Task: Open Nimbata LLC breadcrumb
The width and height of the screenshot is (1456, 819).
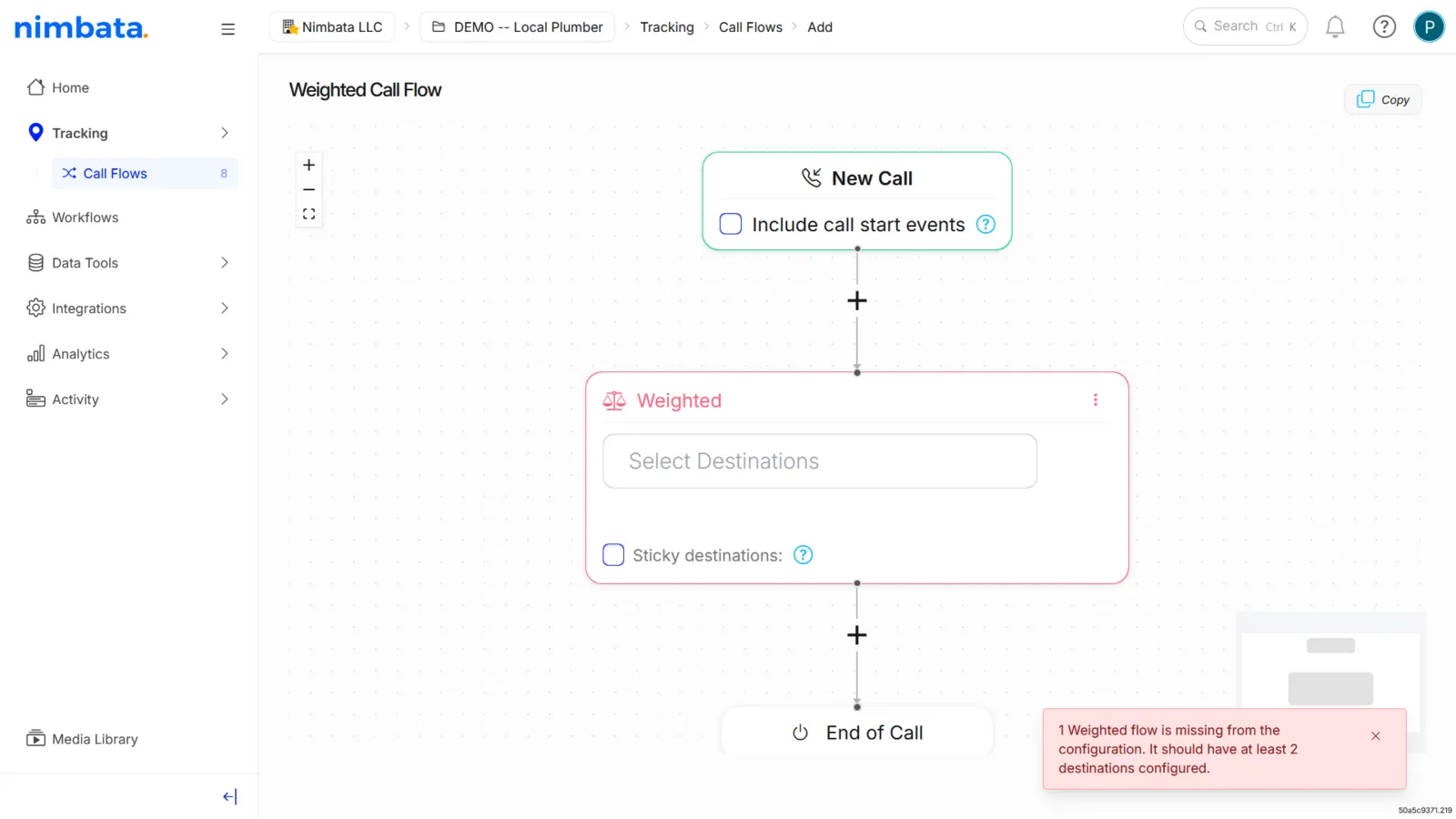Action: pyautogui.click(x=332, y=27)
